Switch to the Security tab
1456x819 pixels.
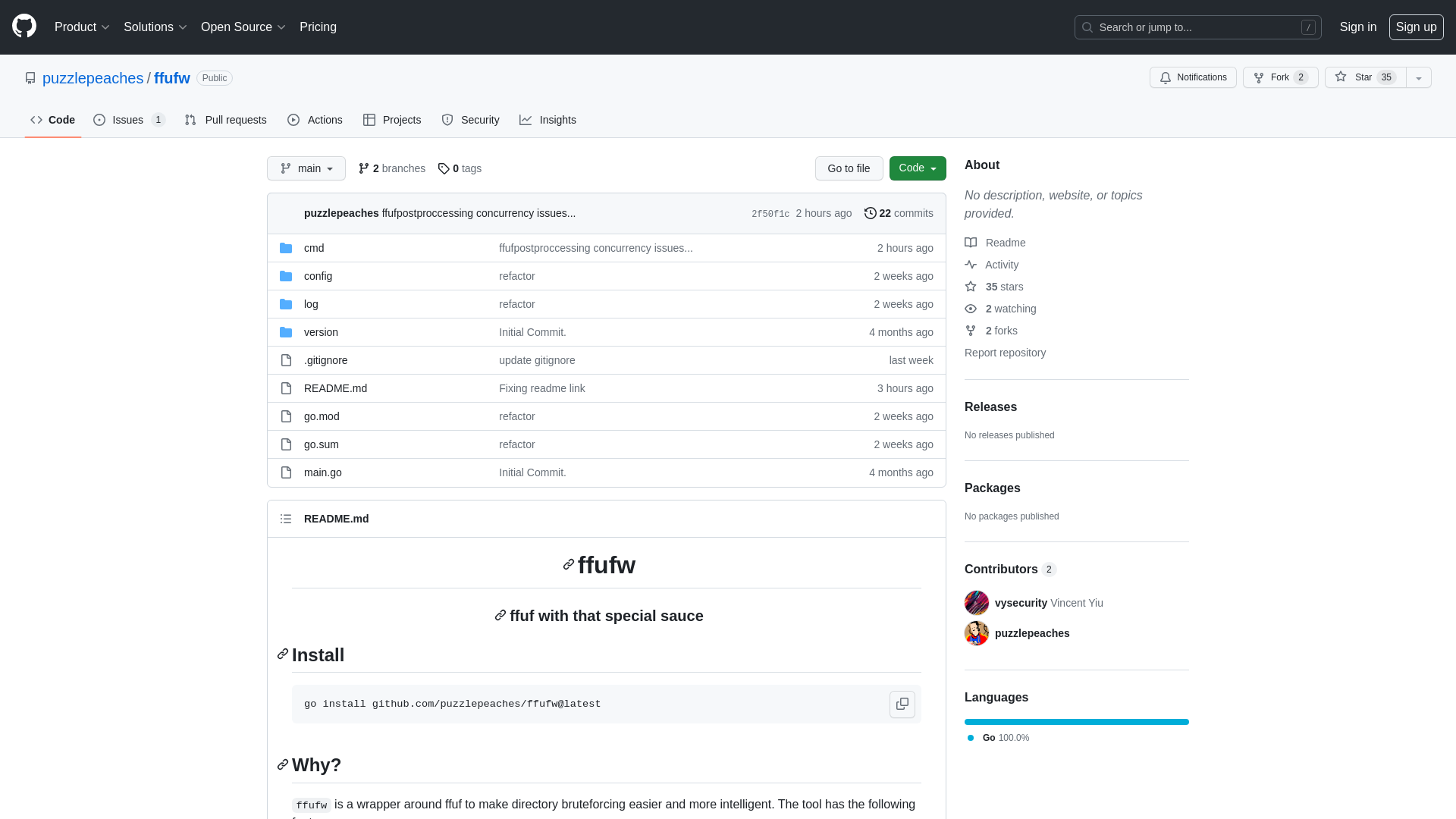tap(470, 120)
